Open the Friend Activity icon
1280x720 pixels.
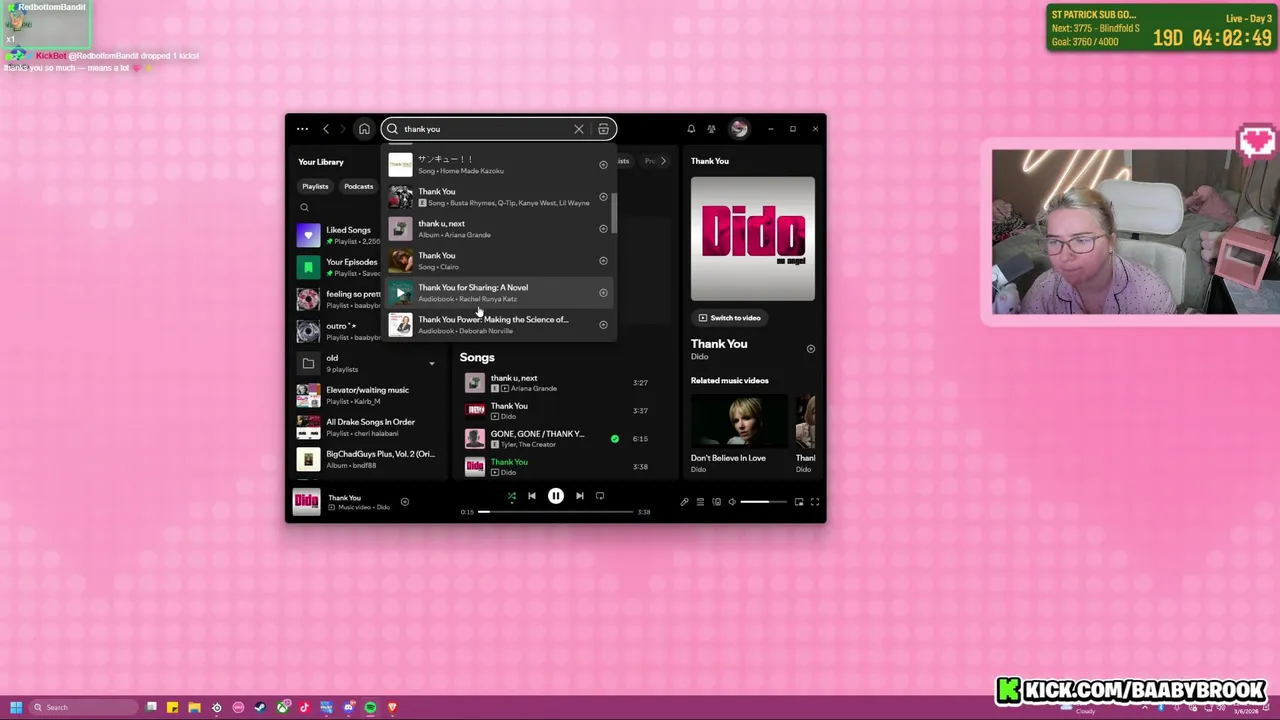tap(711, 129)
